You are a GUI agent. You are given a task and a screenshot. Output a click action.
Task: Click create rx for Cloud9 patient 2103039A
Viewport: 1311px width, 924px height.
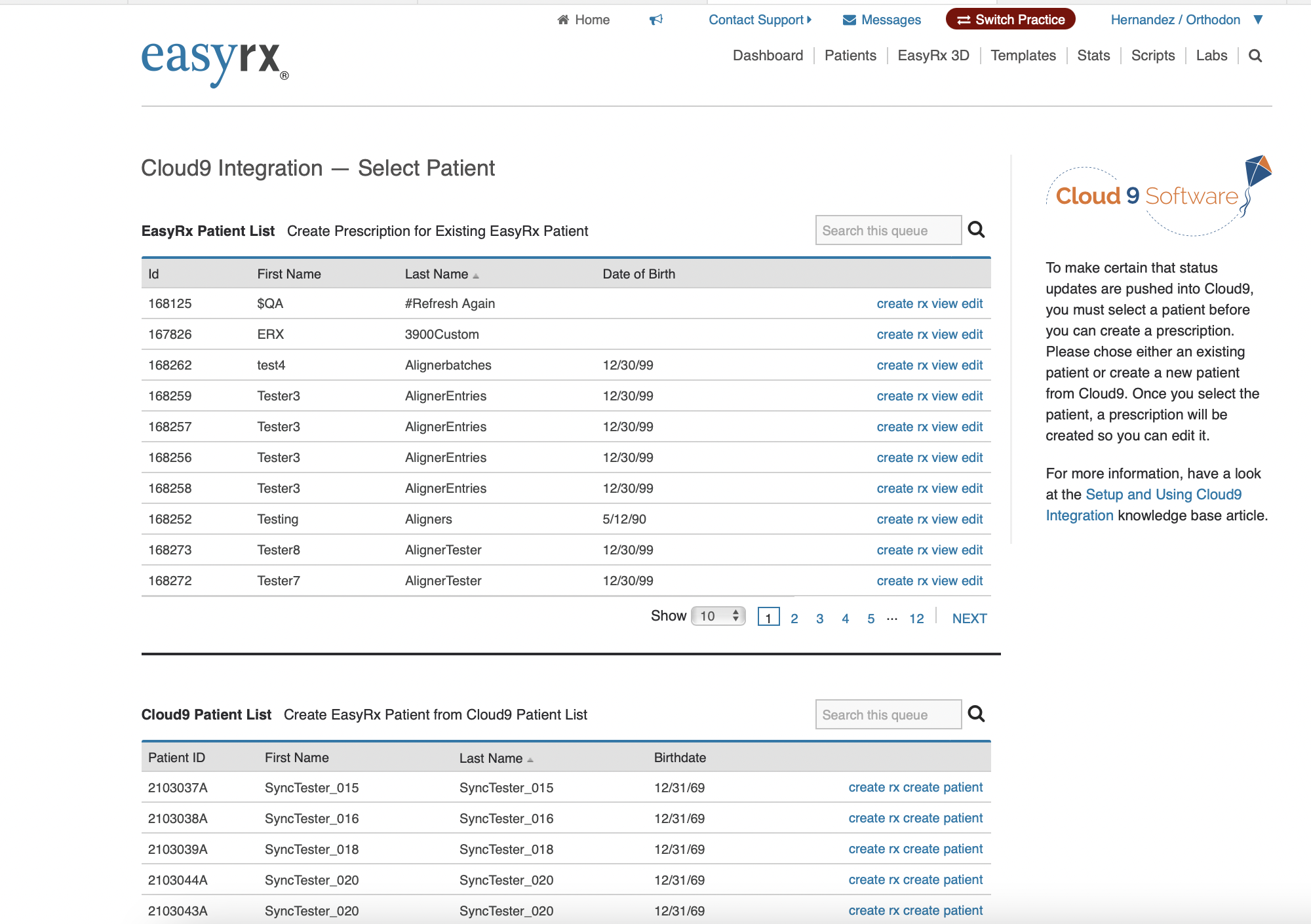(x=874, y=849)
